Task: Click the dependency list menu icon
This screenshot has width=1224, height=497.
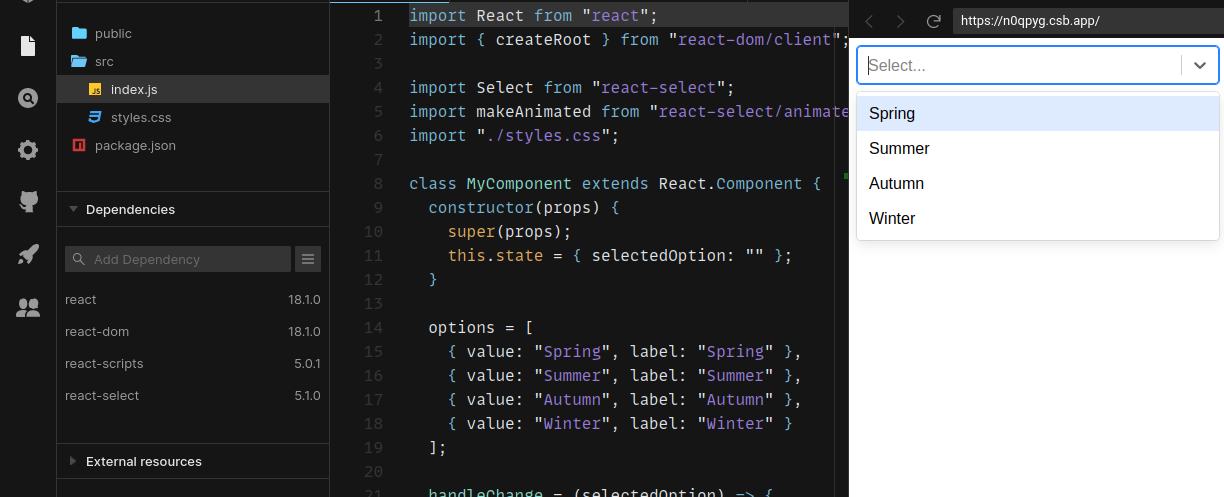Action: pyautogui.click(x=308, y=259)
